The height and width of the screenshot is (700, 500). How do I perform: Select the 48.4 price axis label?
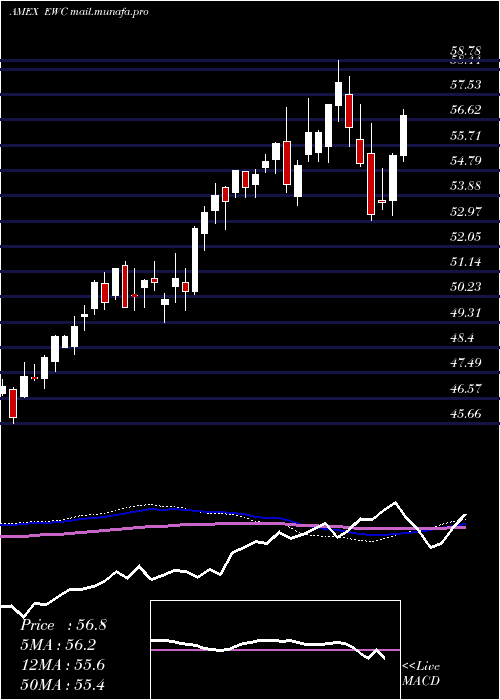click(462, 338)
